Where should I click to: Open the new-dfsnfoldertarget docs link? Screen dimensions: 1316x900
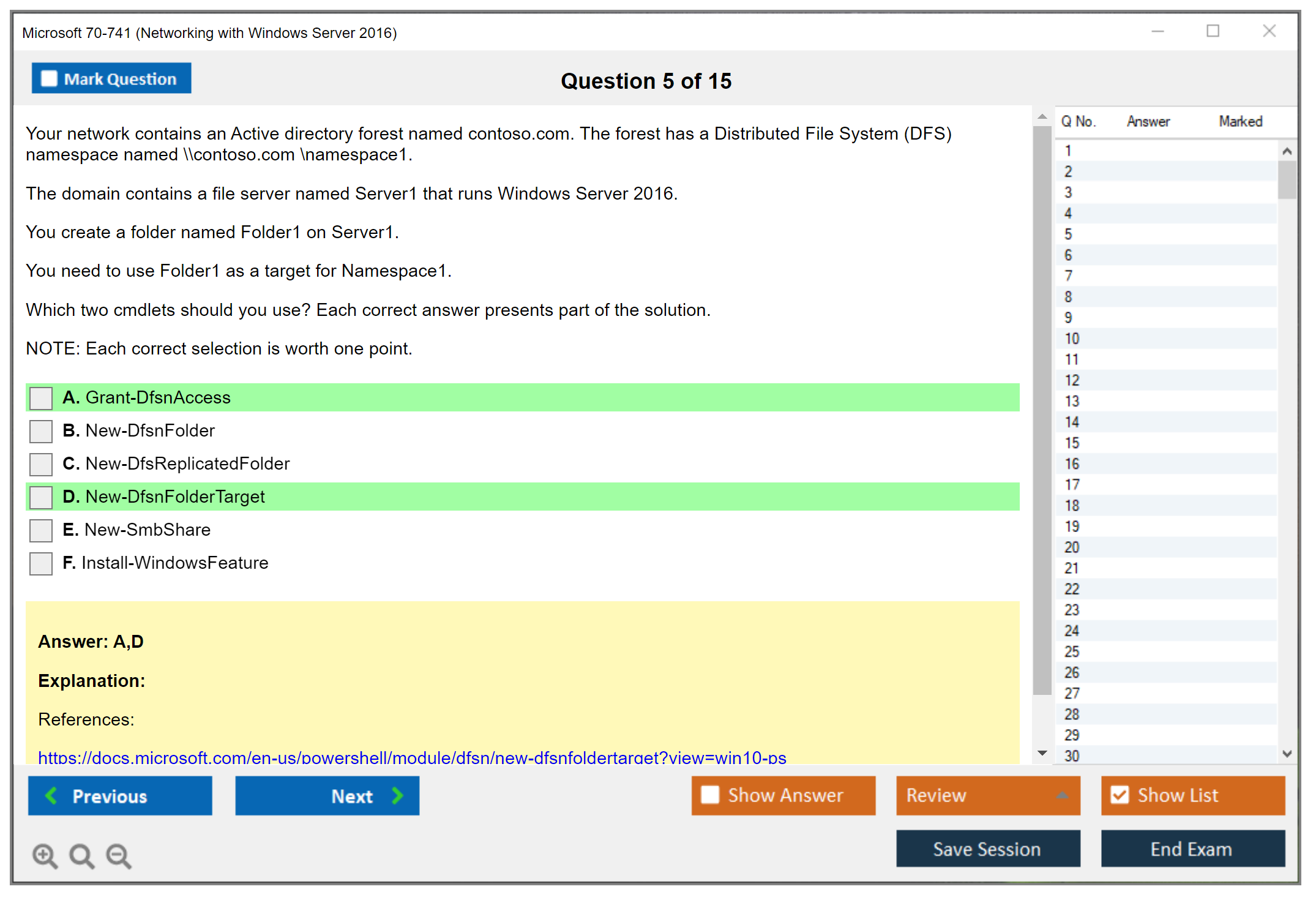412,757
